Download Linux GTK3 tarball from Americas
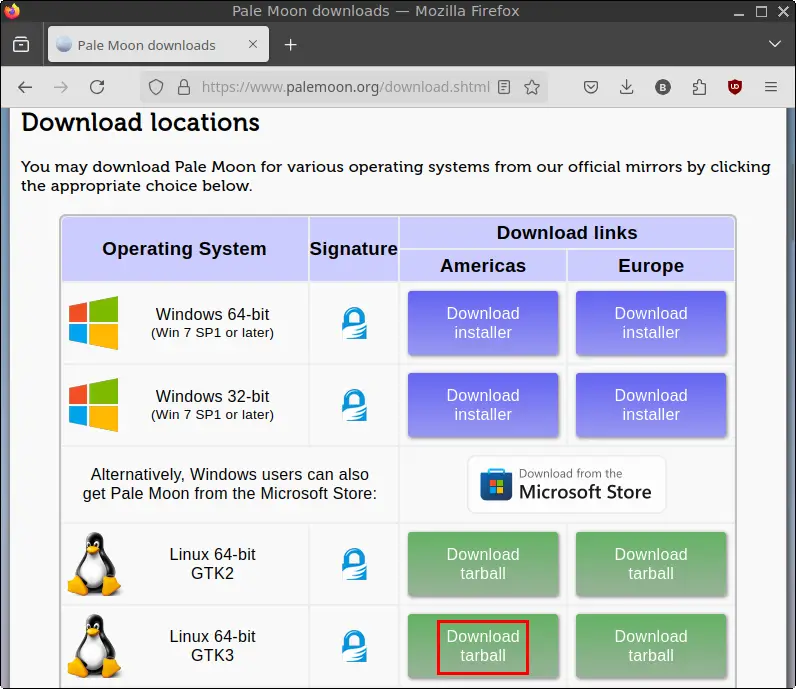The image size is (796, 689). click(483, 646)
